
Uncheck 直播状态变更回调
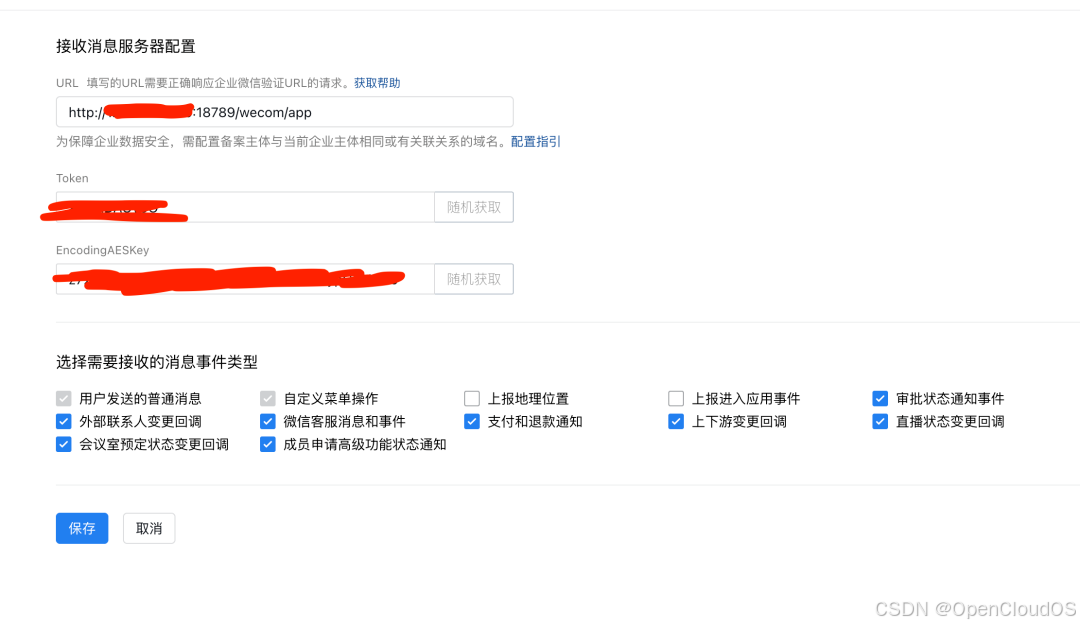tap(880, 421)
